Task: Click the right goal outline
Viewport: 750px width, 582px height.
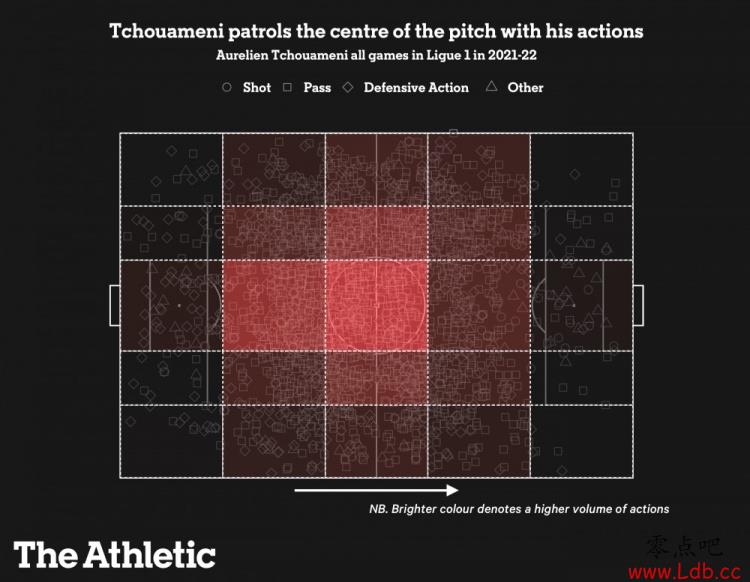Action: [638, 305]
